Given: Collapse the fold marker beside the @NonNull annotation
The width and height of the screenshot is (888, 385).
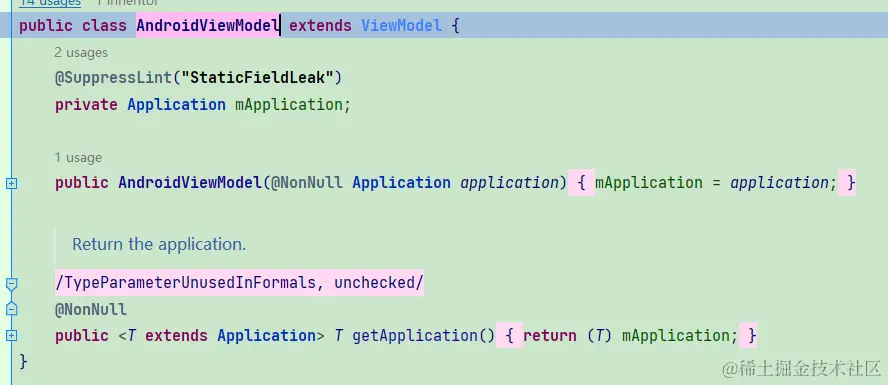Looking at the screenshot, I should 11,309.
